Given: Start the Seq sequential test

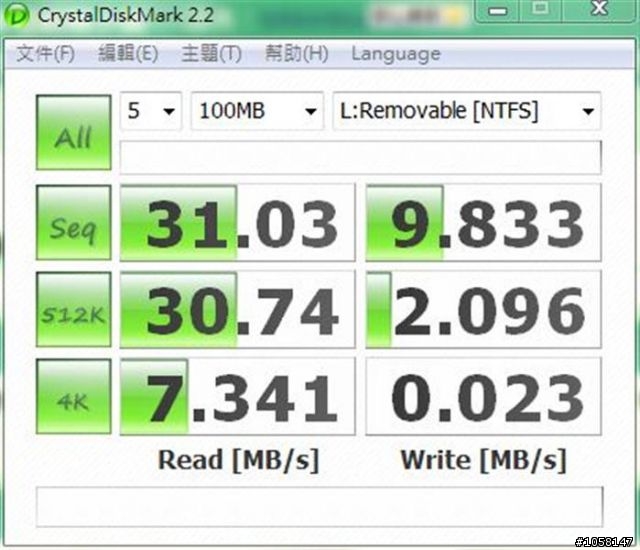Looking at the screenshot, I should pyautogui.click(x=73, y=222).
